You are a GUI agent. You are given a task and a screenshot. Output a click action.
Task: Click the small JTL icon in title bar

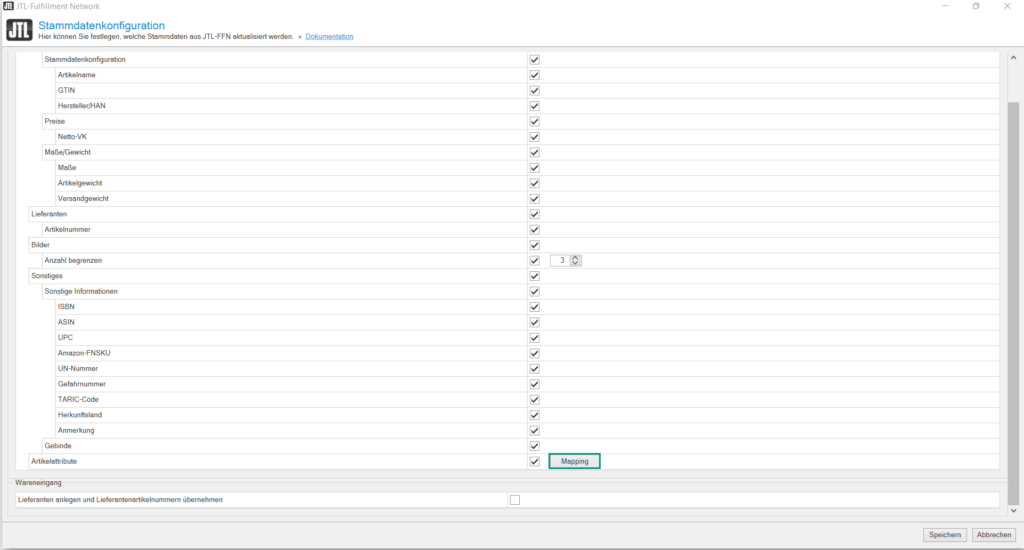(8, 6)
